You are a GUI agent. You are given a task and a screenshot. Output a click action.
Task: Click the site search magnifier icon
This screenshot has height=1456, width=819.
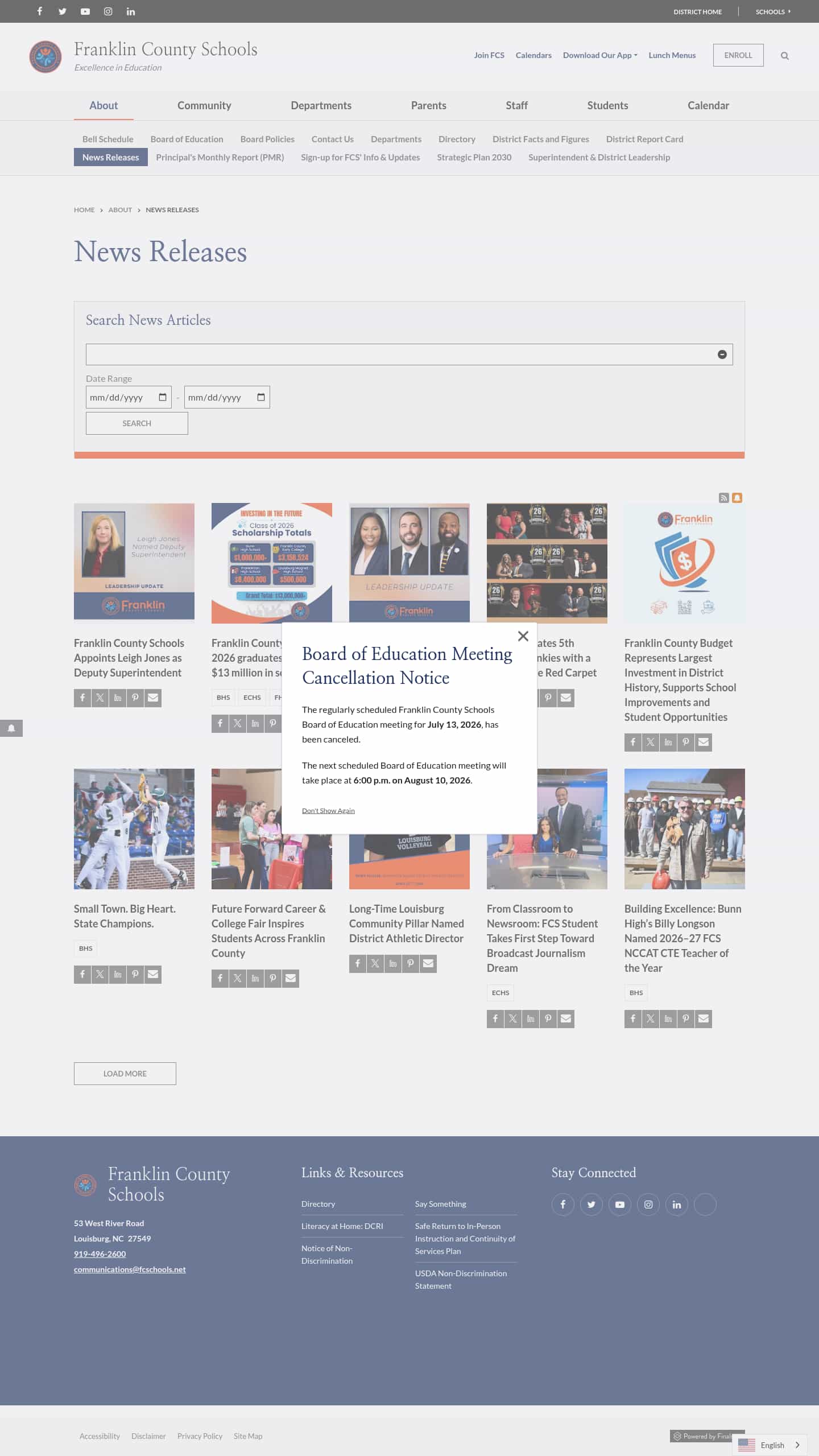(x=785, y=56)
